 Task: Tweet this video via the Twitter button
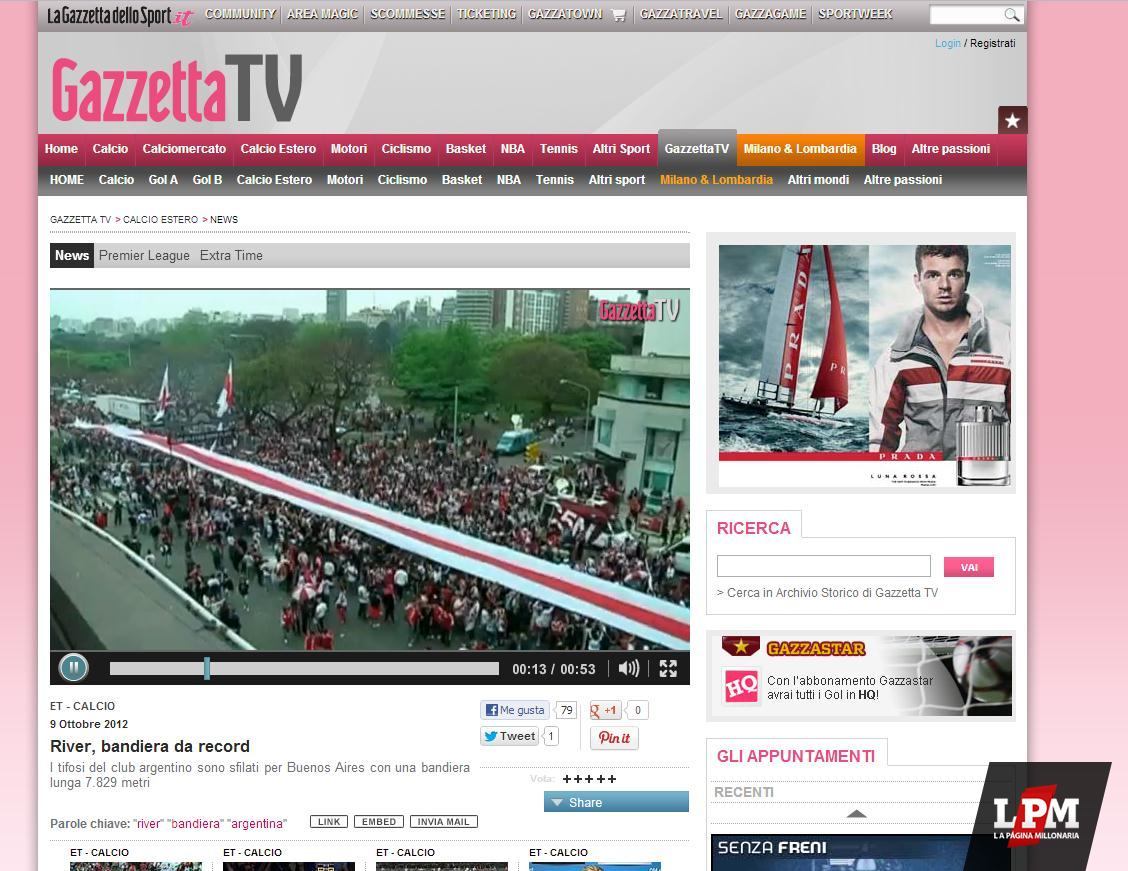click(509, 736)
